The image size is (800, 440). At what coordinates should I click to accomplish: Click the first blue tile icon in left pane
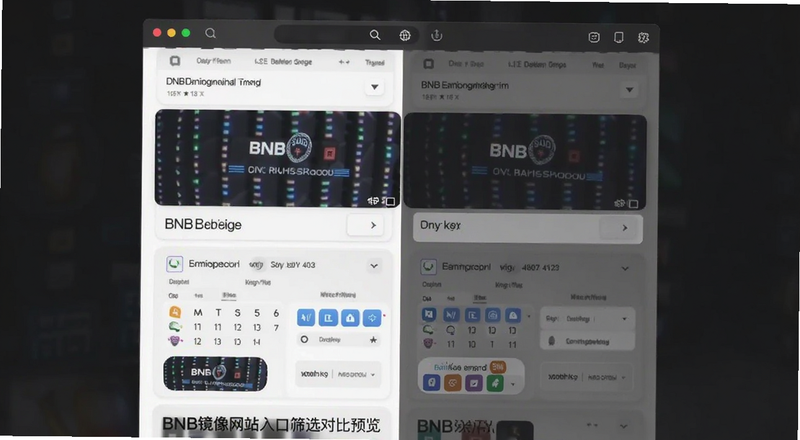(306, 317)
